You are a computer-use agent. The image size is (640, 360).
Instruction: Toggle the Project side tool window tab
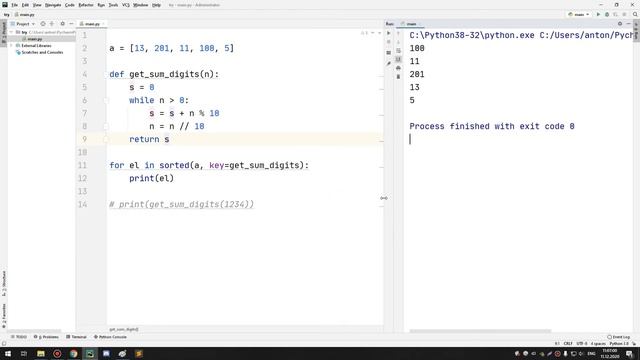coord(4,33)
